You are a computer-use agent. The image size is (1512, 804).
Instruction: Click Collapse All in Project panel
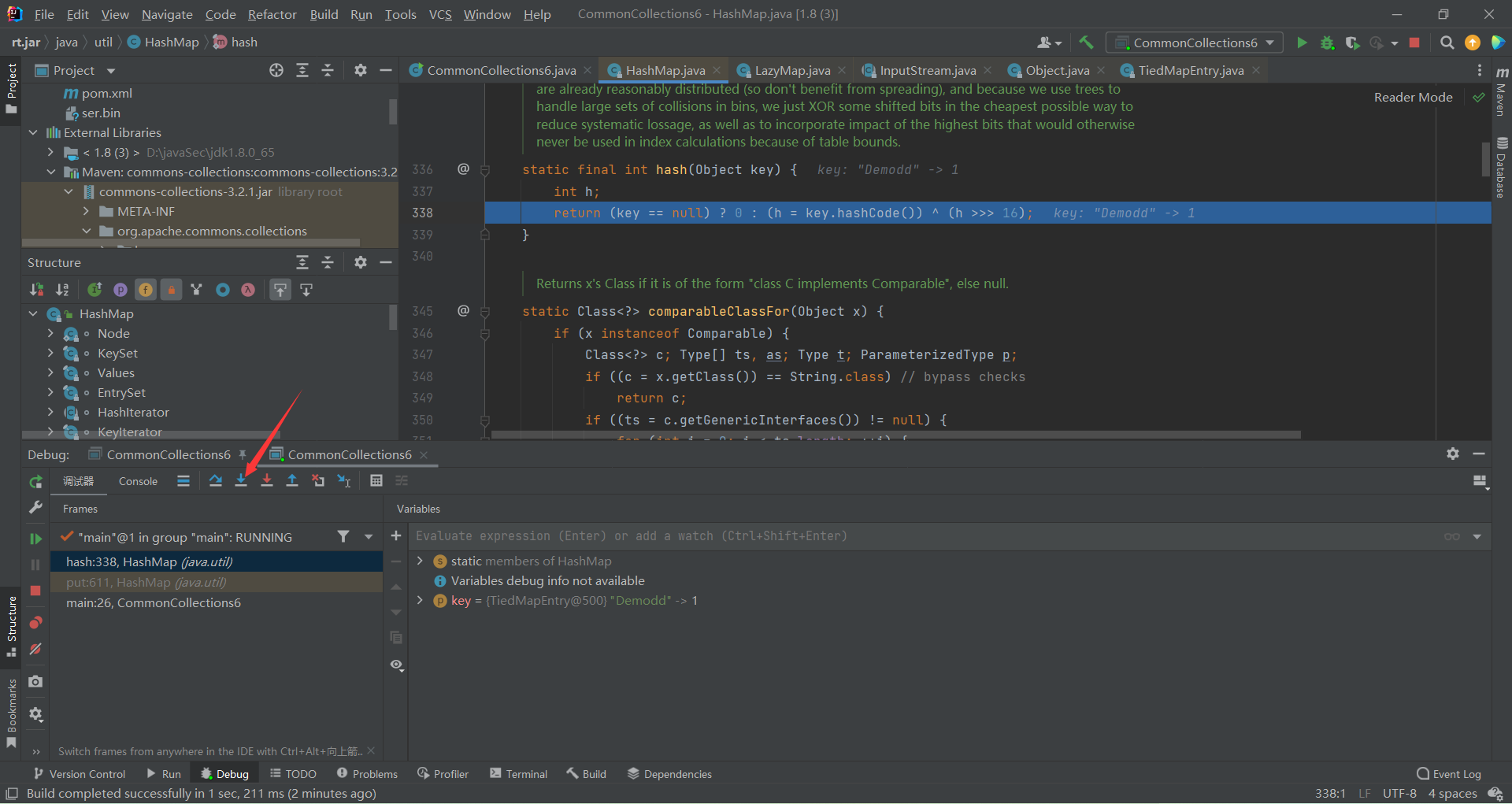coord(328,70)
